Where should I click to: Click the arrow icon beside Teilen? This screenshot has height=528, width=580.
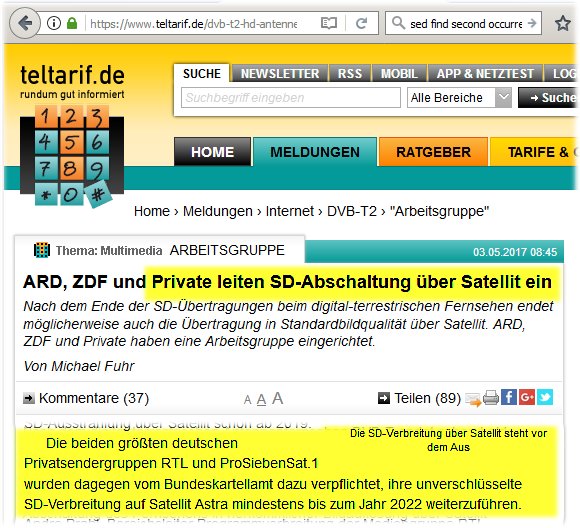tap(384, 398)
